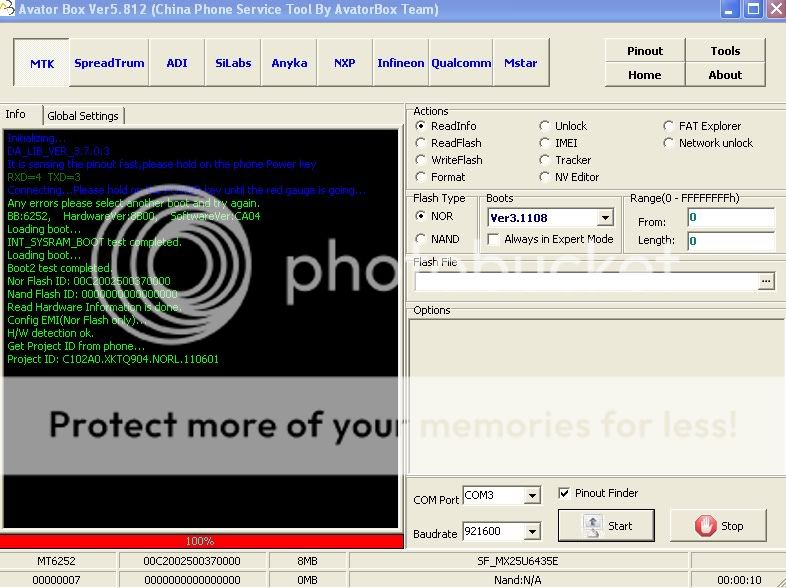Open the Info tab
The width and height of the screenshot is (786, 588).
pyautogui.click(x=16, y=115)
